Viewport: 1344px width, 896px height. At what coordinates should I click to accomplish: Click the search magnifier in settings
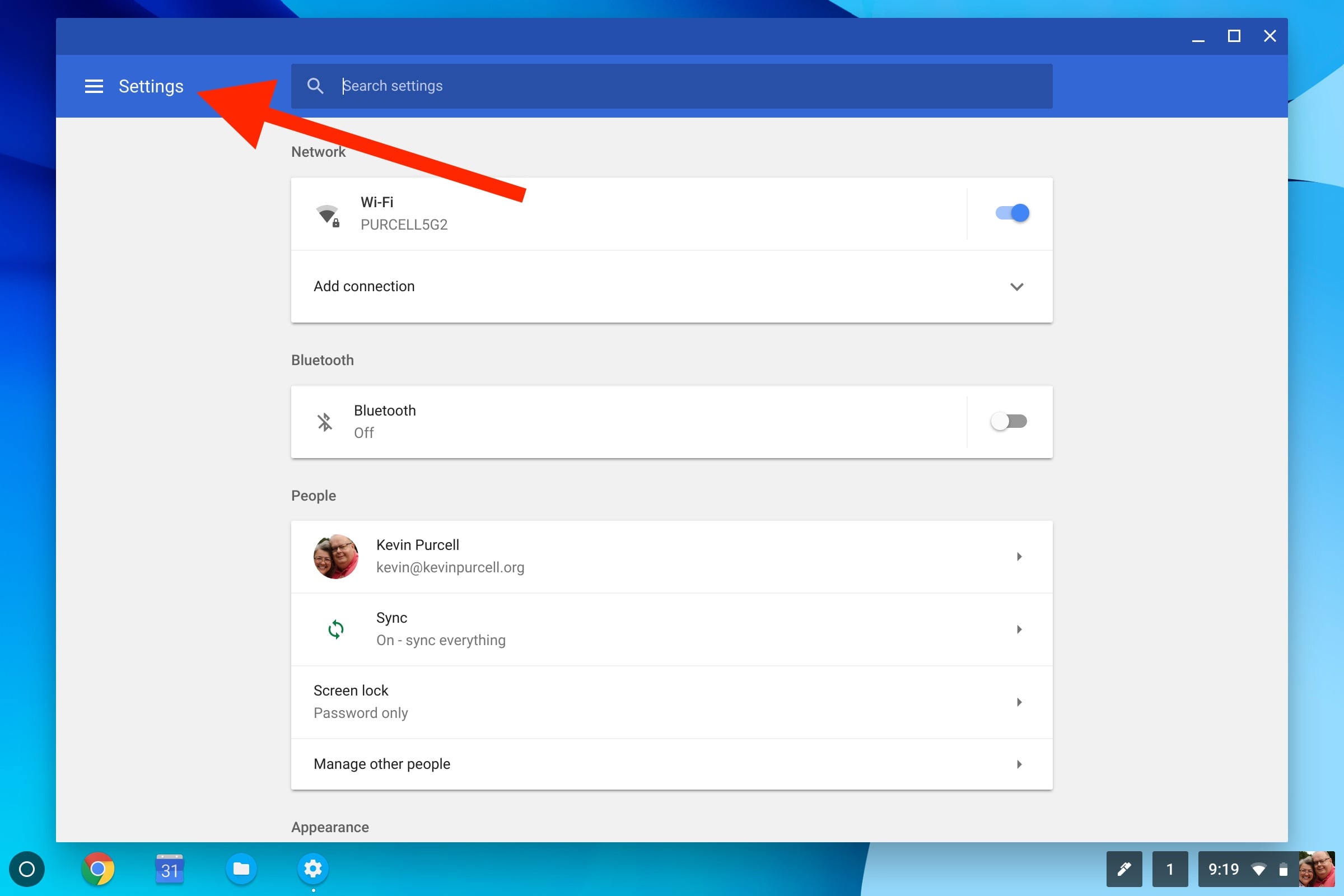click(316, 86)
